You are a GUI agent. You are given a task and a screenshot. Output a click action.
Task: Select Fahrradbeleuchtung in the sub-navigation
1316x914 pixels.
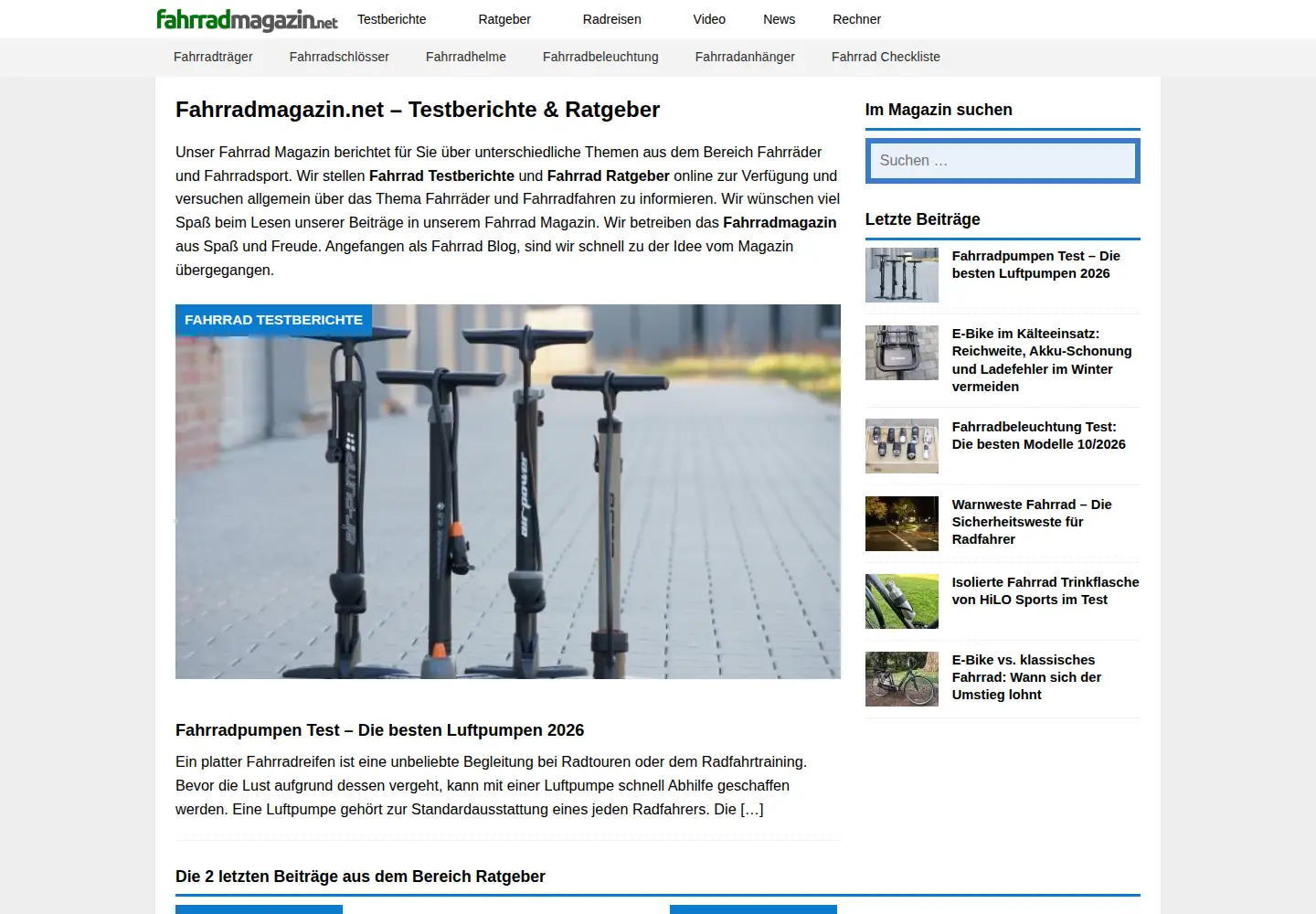click(x=600, y=57)
